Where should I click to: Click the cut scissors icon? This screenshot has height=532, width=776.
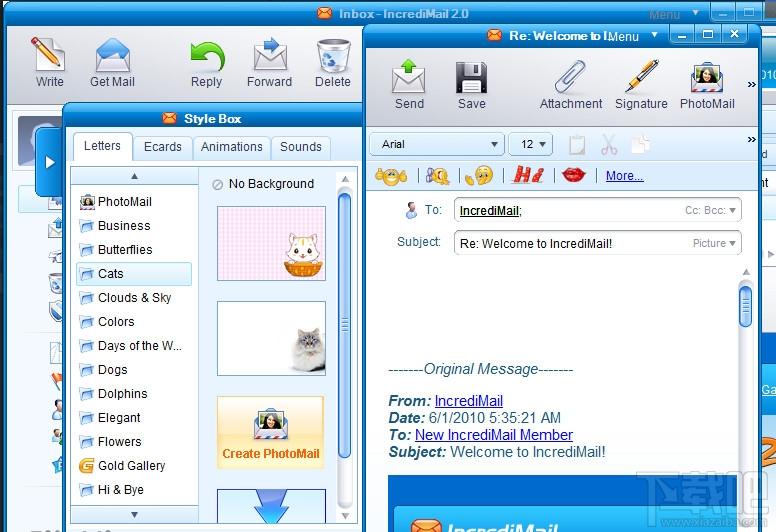coord(609,145)
